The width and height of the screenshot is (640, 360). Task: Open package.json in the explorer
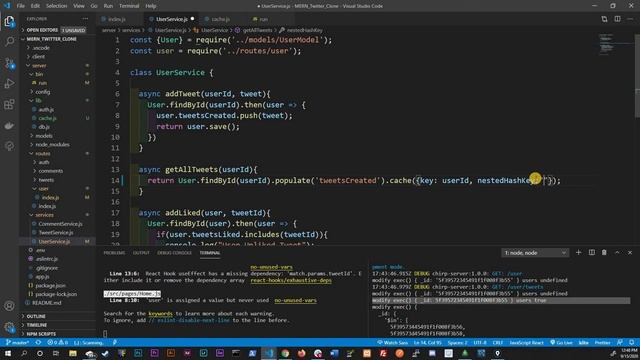(50, 285)
